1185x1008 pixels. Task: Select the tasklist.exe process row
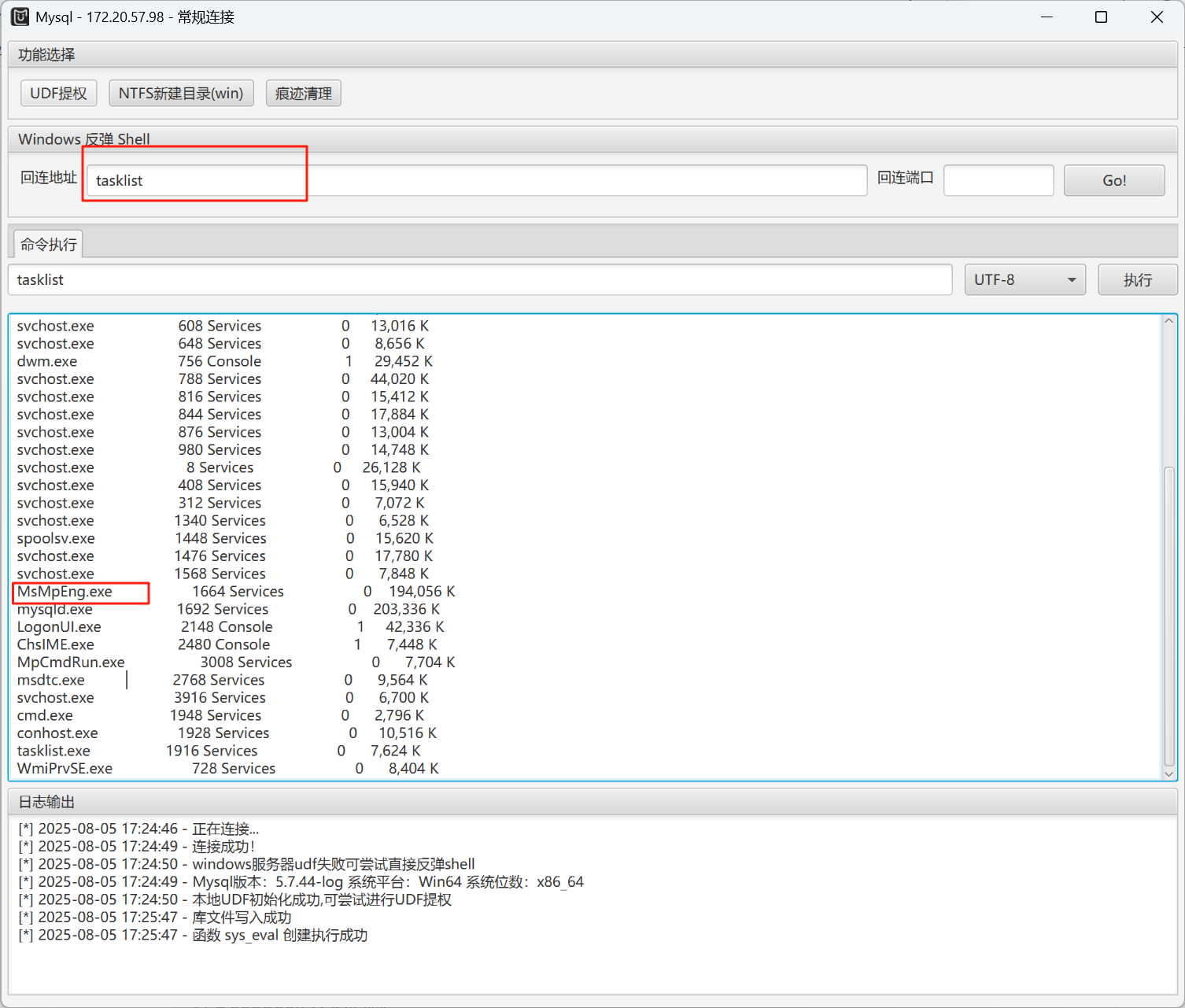tap(219, 751)
